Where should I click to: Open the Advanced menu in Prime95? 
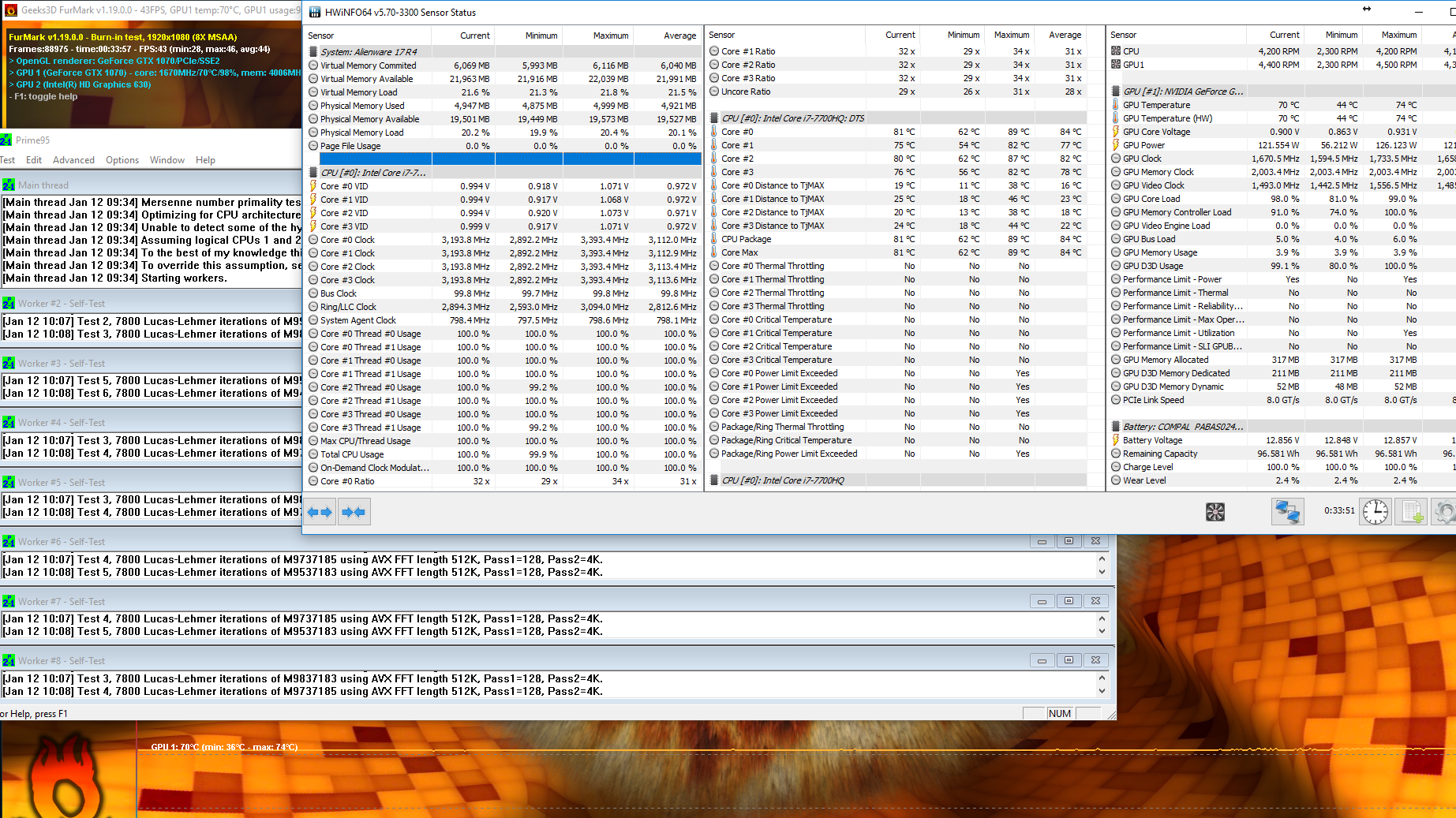(73, 160)
